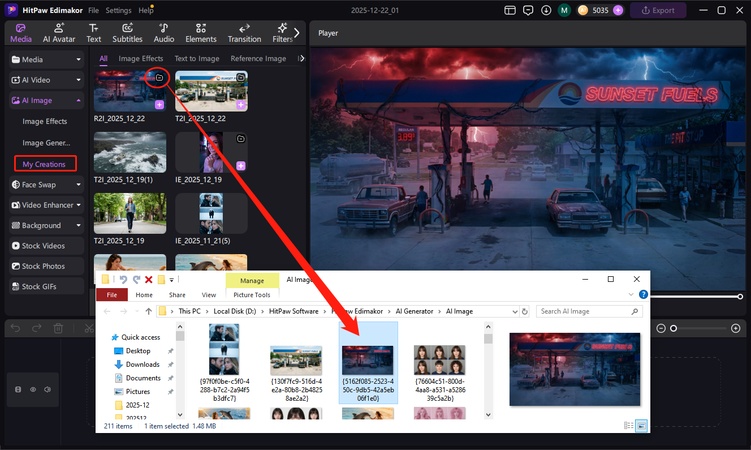Image resolution: width=751 pixels, height=450 pixels.
Task: Open My Creations in sidebar
Action: (44, 164)
